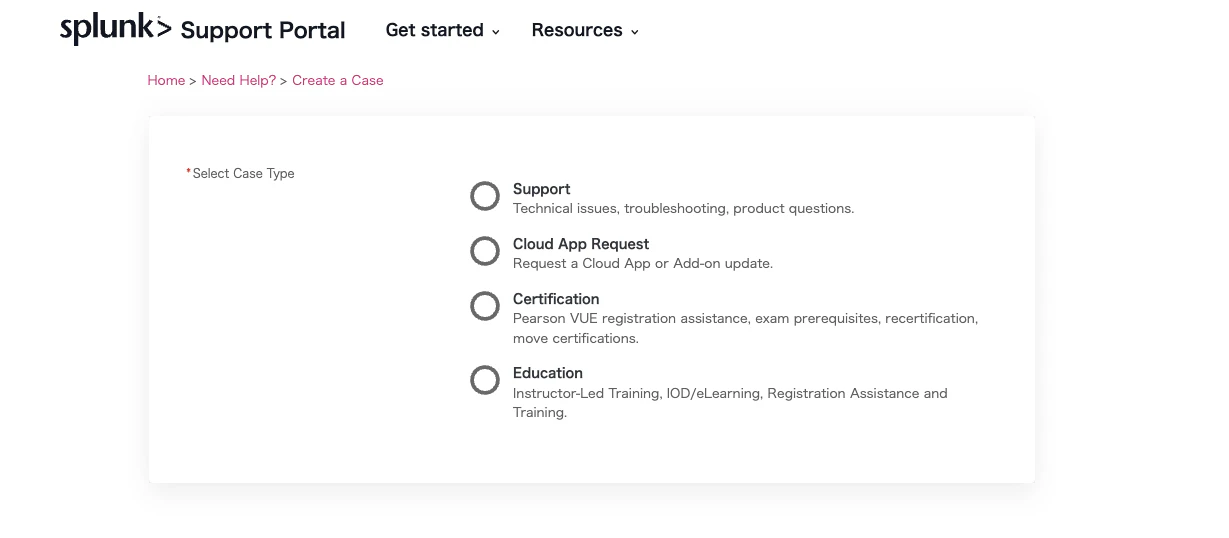Click the Support Portal title text
This screenshot has height=538, width=1229.
click(x=263, y=30)
